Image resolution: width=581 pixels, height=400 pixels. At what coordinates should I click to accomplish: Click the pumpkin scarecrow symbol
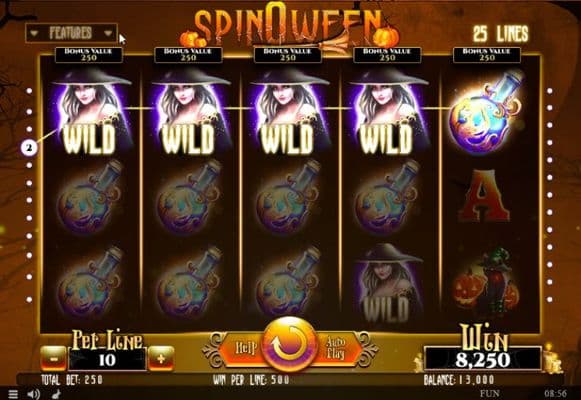click(484, 282)
